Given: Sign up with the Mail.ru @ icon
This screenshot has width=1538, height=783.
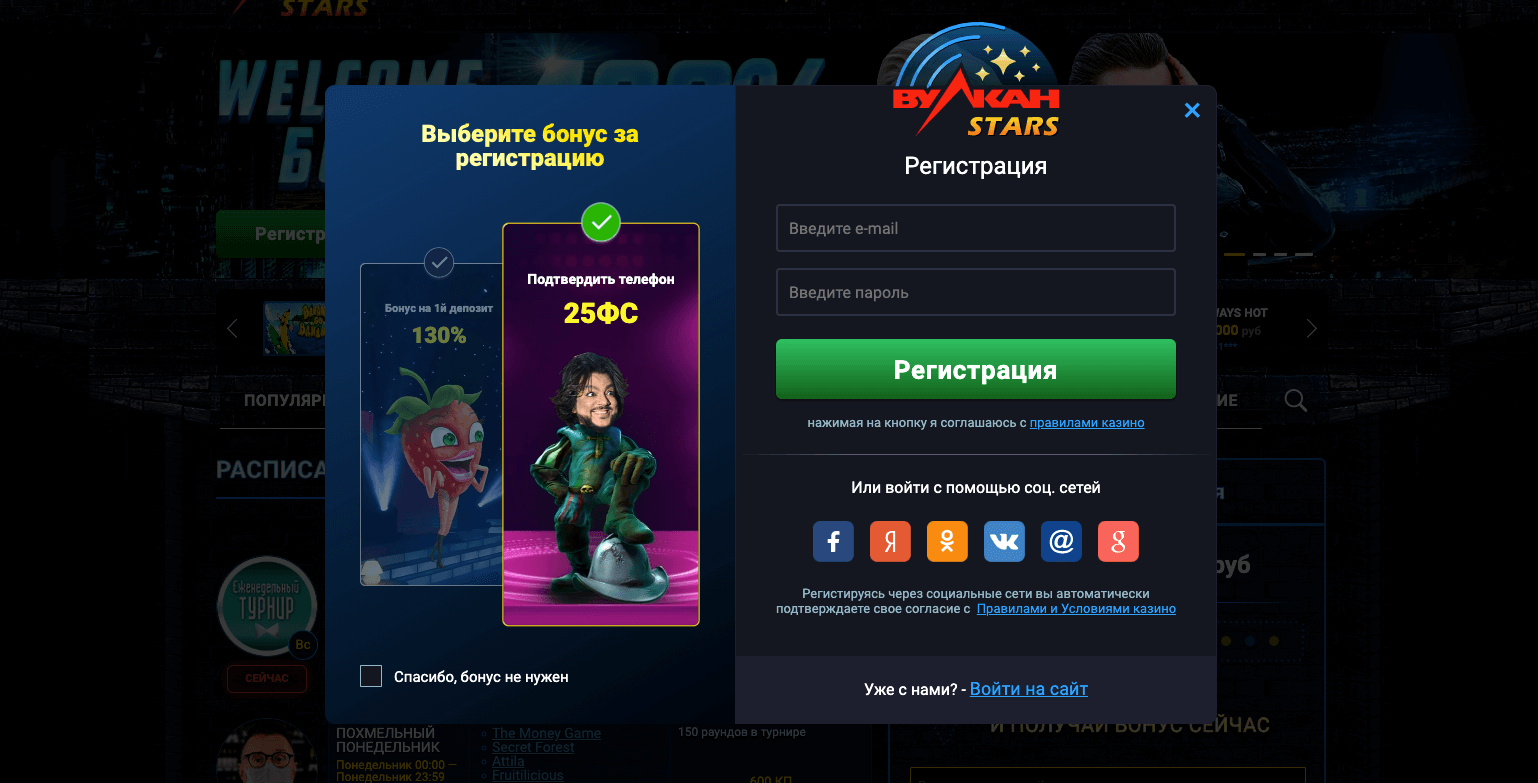Looking at the screenshot, I should (x=1061, y=541).
